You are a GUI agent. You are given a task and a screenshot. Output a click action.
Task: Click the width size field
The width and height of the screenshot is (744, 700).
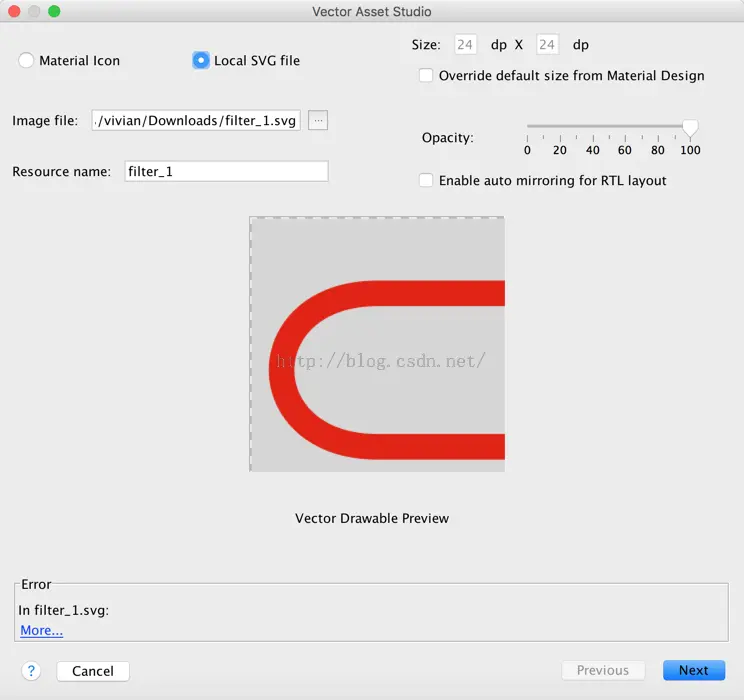pos(465,45)
